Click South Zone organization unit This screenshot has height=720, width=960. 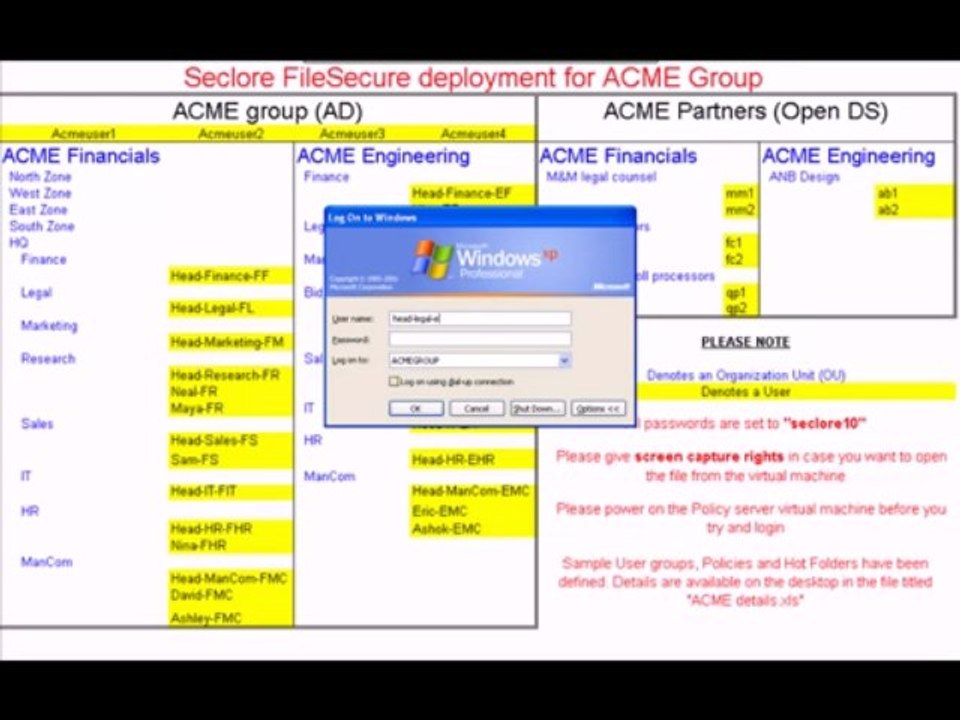coord(42,227)
